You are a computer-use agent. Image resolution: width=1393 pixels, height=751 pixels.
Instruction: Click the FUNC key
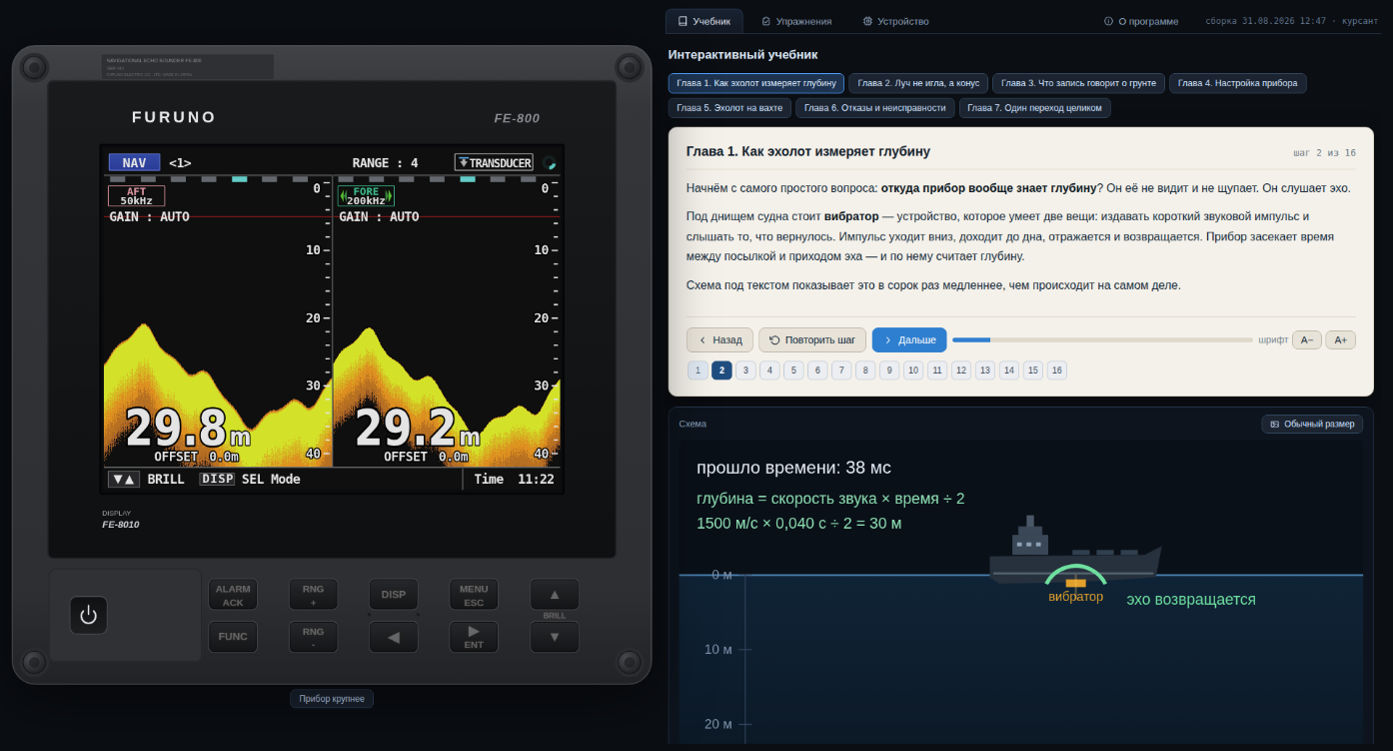(233, 637)
